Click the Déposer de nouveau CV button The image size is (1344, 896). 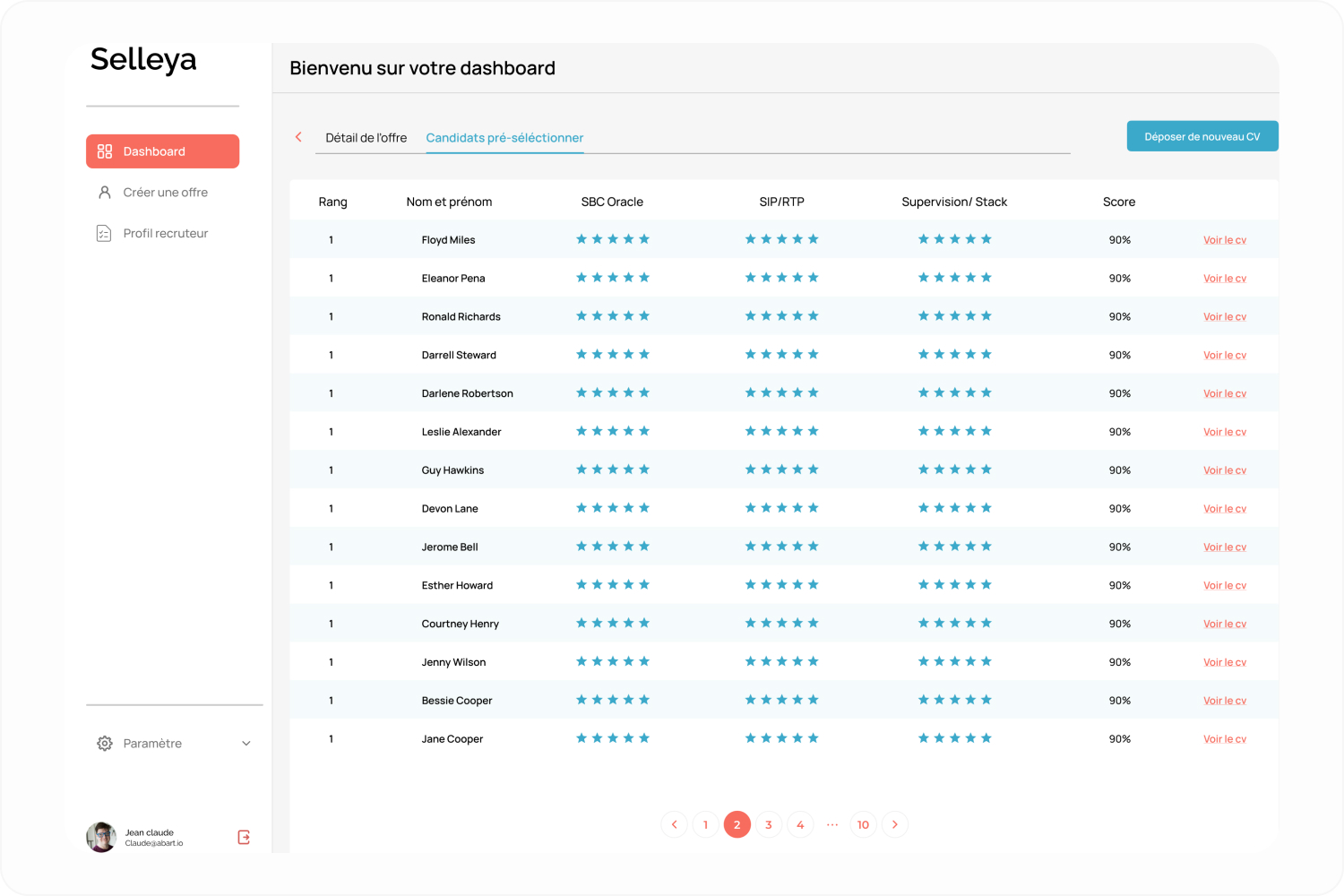pyautogui.click(x=1202, y=135)
